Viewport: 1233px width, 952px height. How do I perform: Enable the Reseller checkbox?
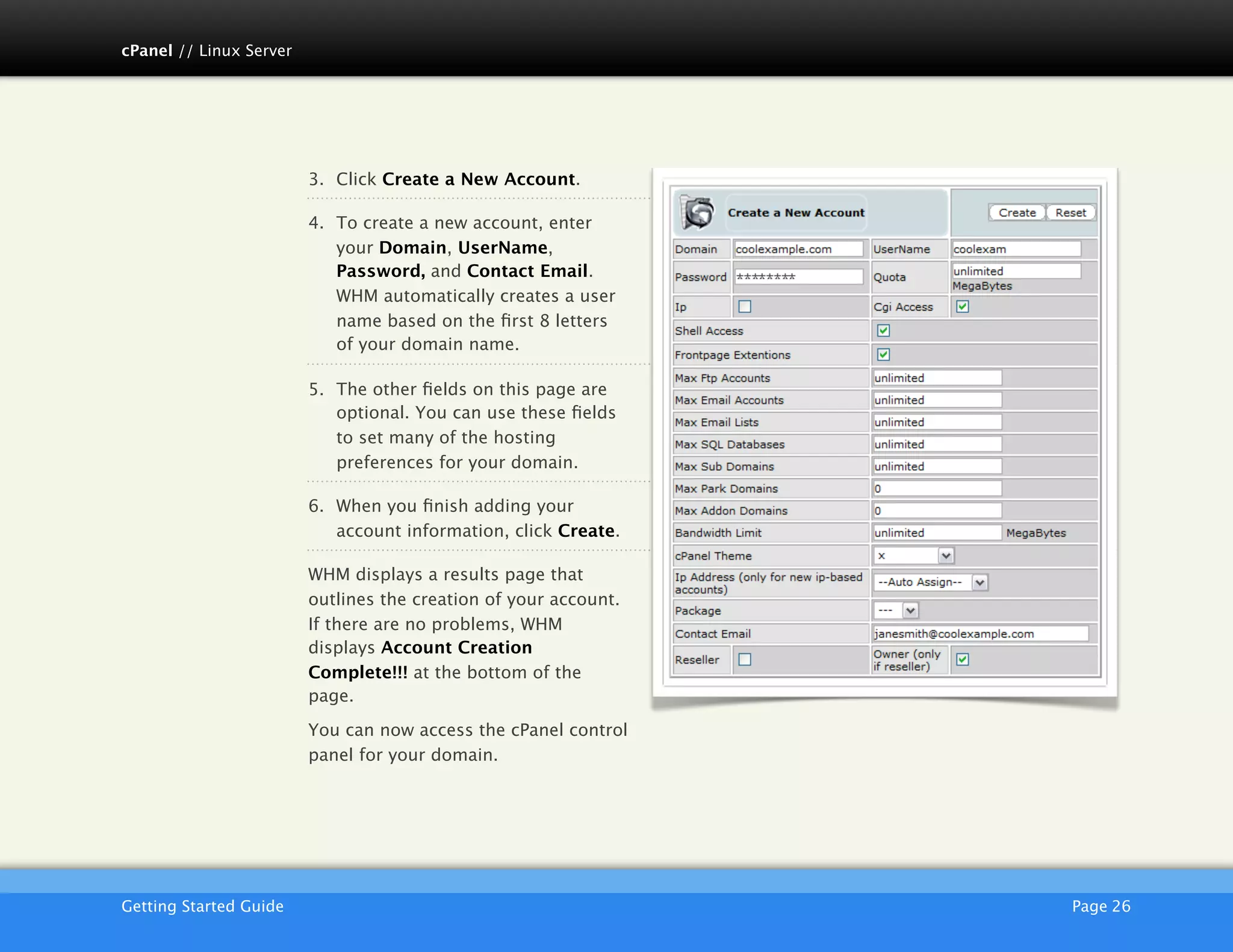tap(745, 660)
